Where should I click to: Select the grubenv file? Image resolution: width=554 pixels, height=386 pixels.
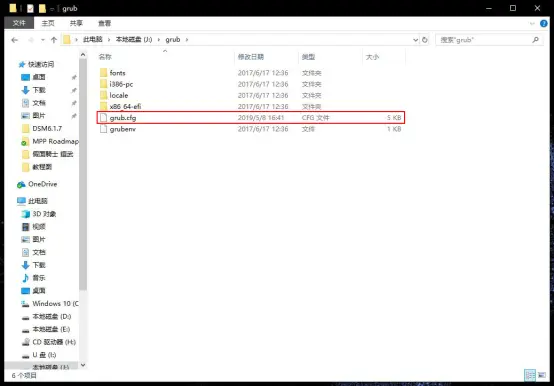click(x=123, y=129)
